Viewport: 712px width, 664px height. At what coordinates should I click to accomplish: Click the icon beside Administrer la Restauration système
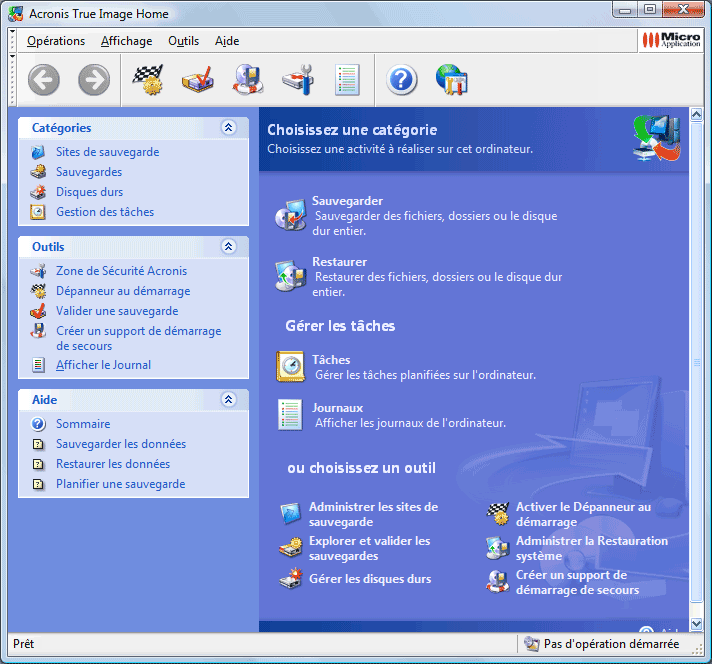(498, 548)
